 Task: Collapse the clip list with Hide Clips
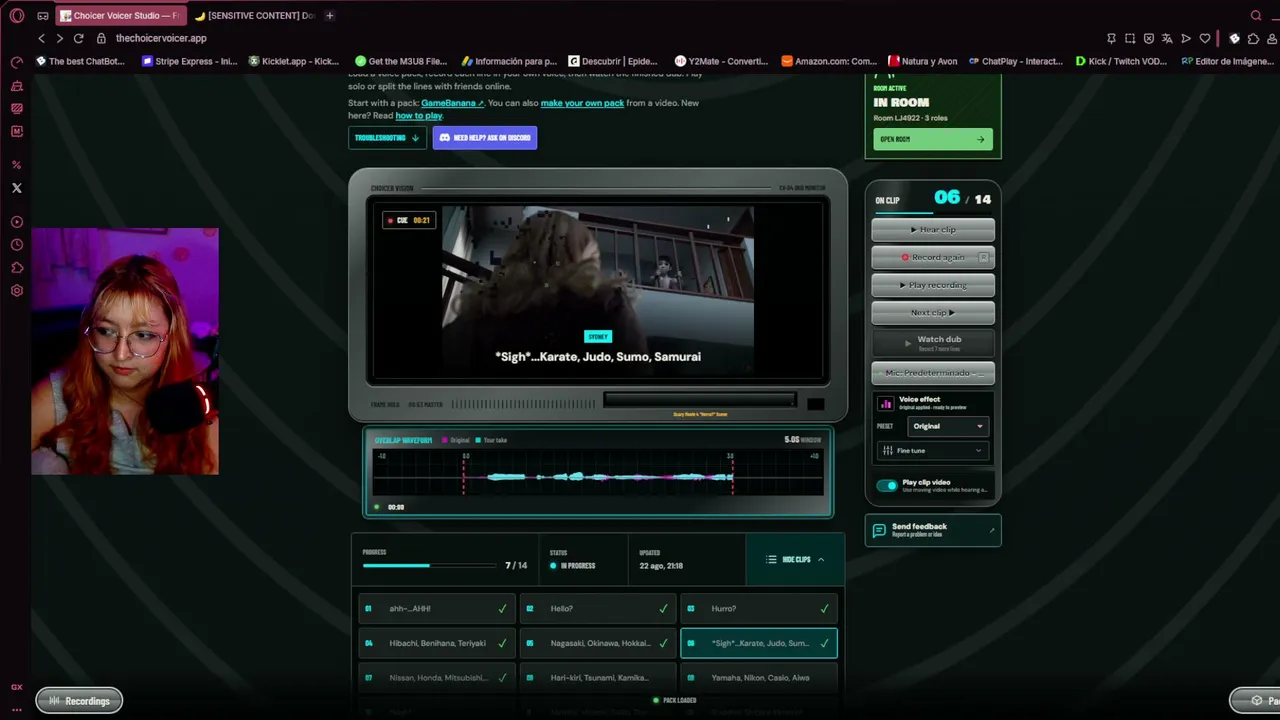click(795, 560)
